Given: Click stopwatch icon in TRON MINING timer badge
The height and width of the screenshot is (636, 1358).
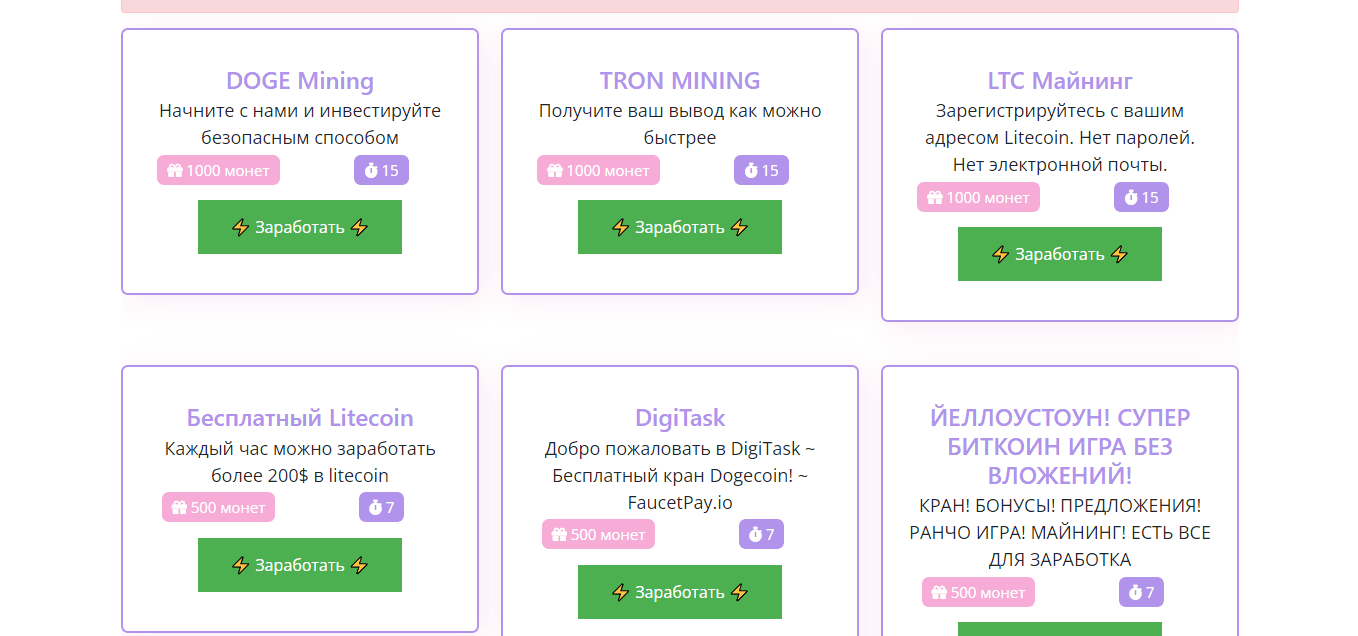Looking at the screenshot, I should click(751, 171).
